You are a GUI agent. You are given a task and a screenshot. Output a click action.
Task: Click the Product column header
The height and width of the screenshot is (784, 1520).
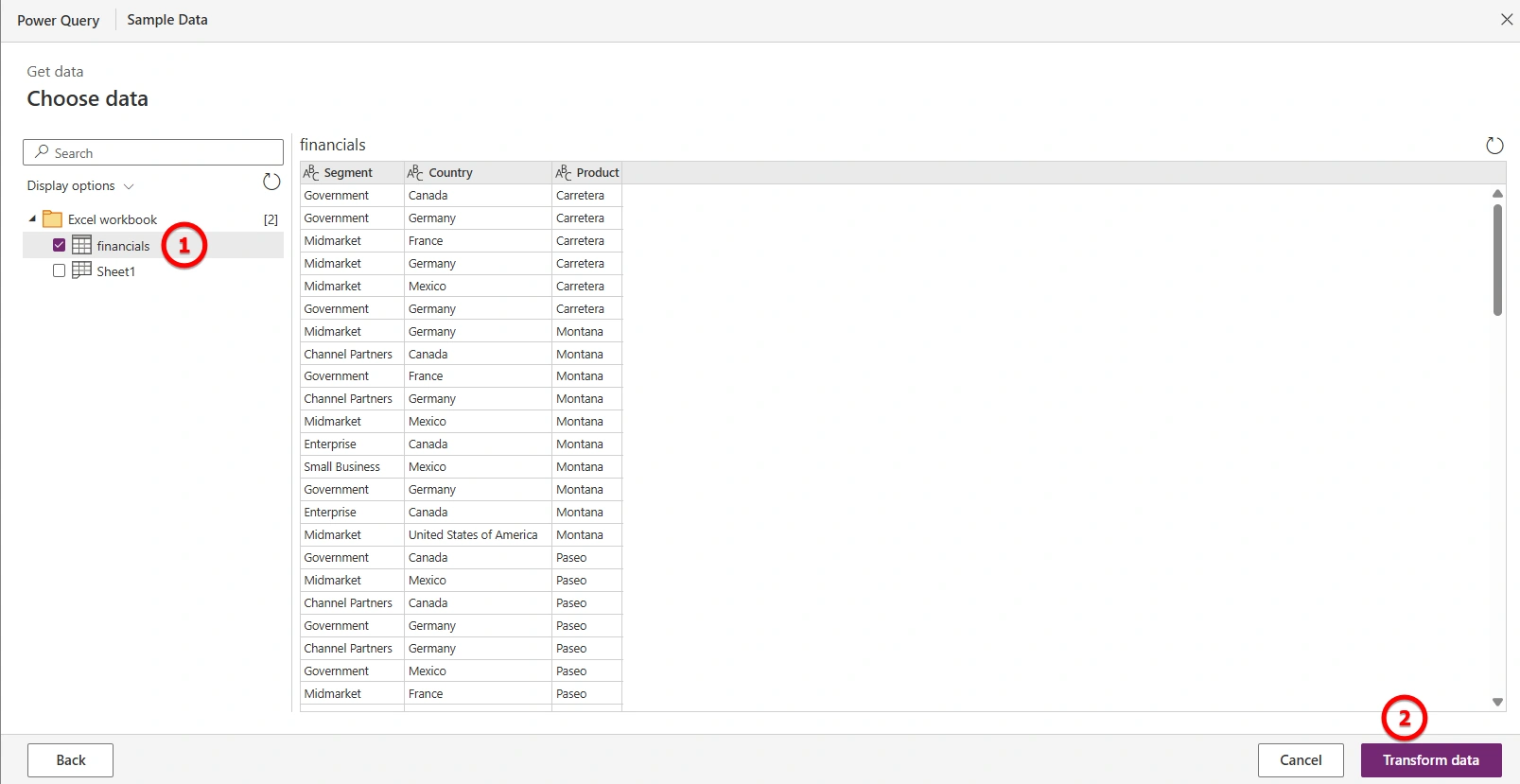tap(587, 172)
